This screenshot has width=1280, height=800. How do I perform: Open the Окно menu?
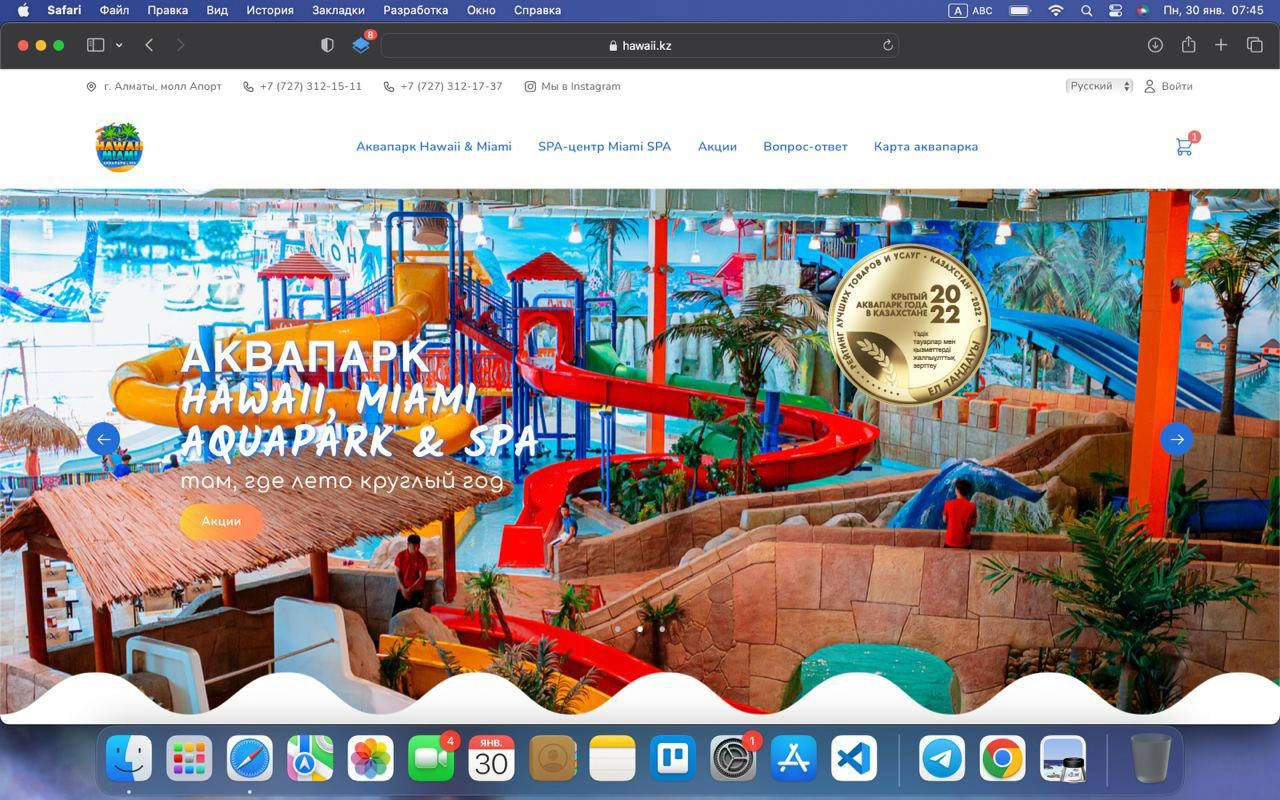(x=481, y=10)
